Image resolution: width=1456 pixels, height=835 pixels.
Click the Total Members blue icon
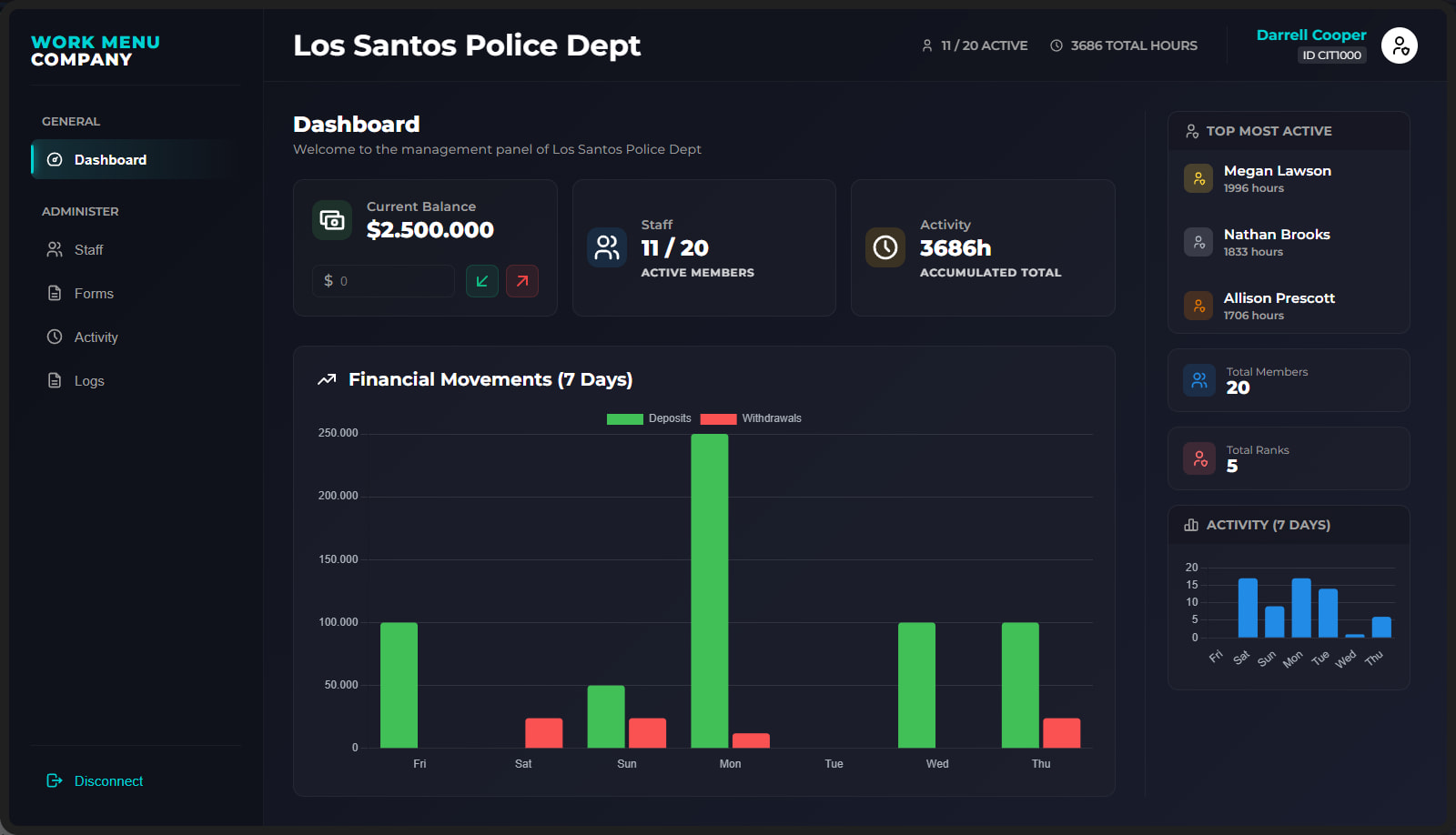tap(1199, 380)
